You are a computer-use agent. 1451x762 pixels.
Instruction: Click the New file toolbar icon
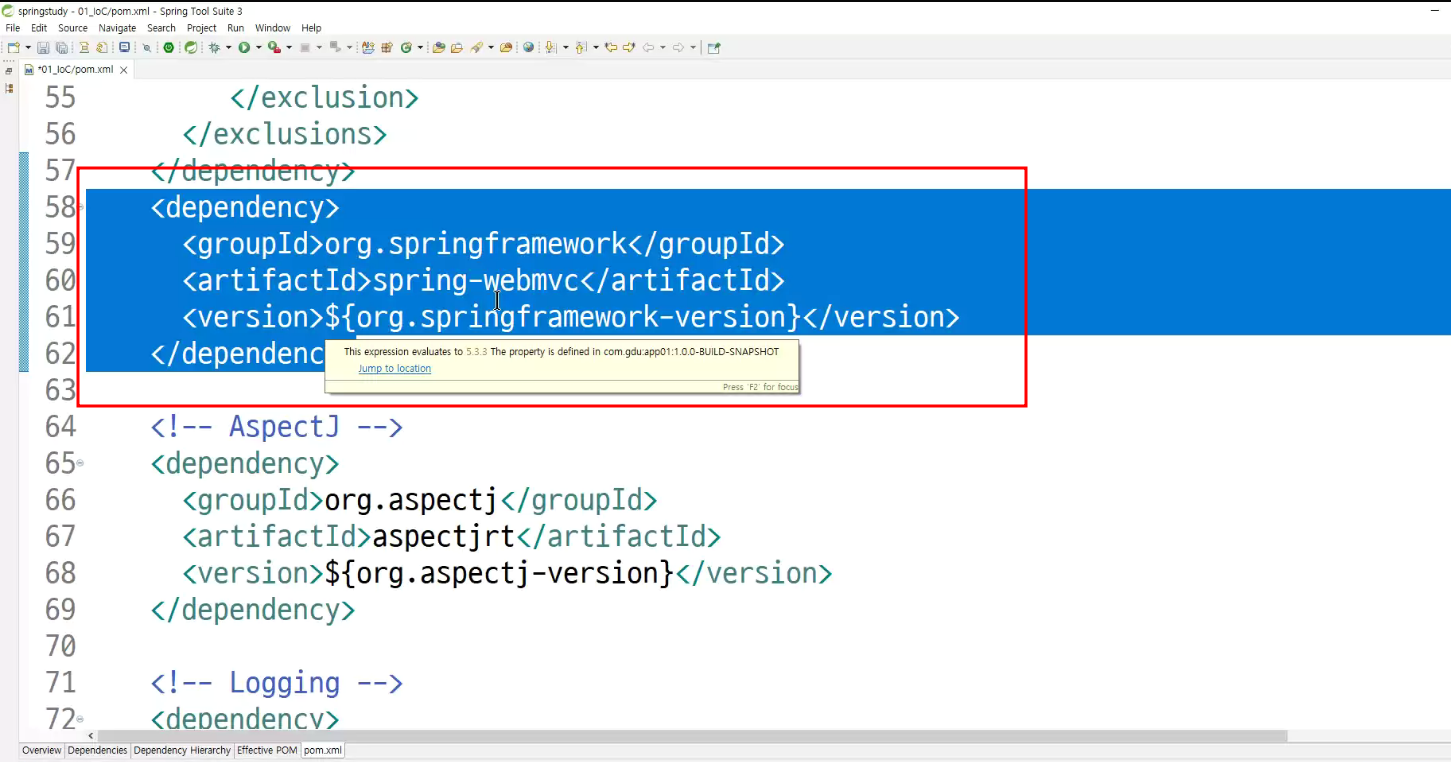pyautogui.click(x=13, y=47)
